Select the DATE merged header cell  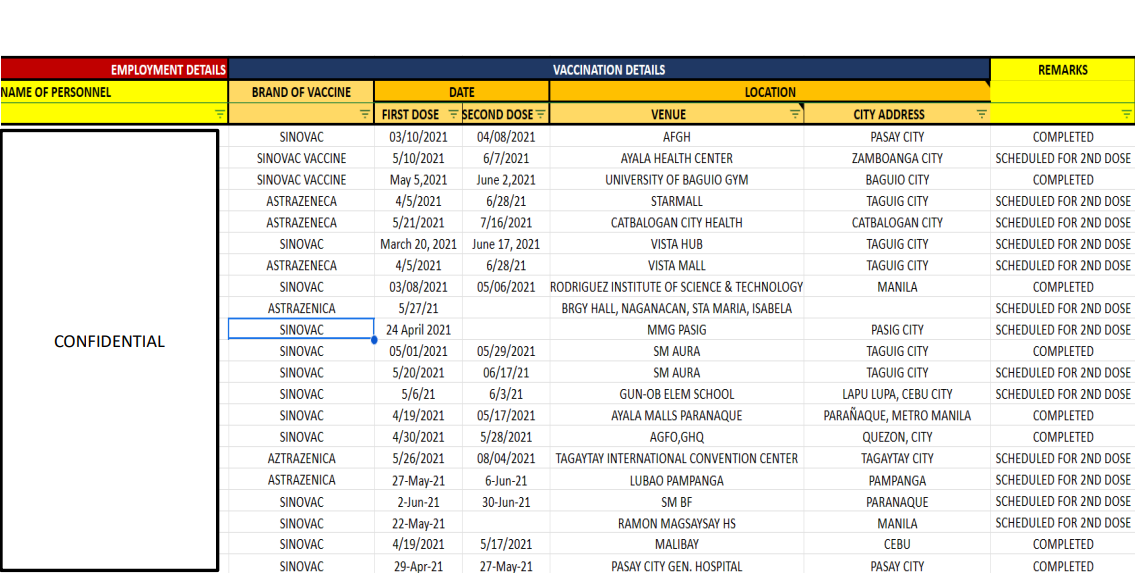462,92
